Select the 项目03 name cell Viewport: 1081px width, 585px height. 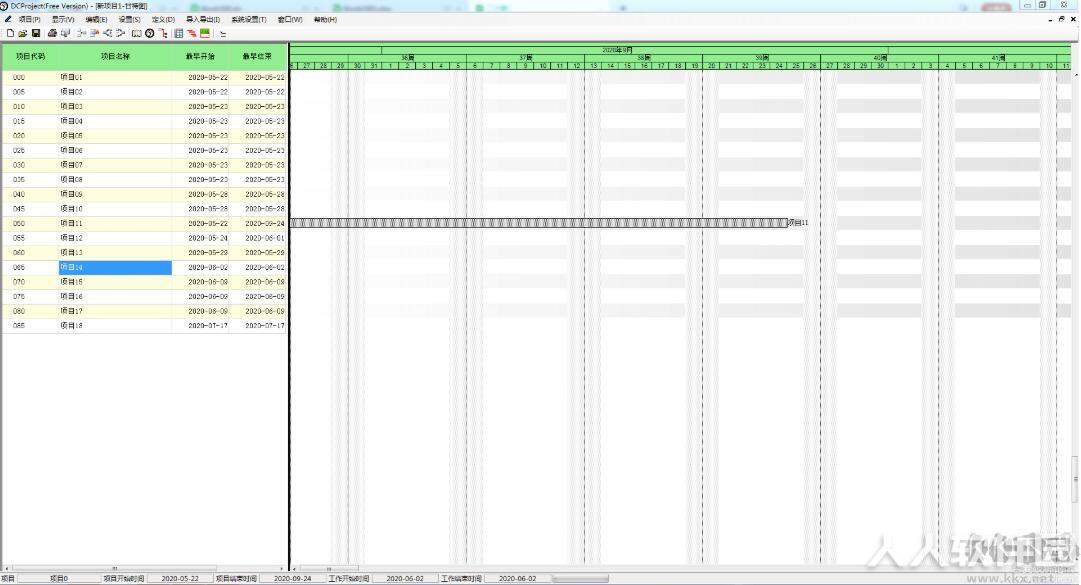[115, 106]
